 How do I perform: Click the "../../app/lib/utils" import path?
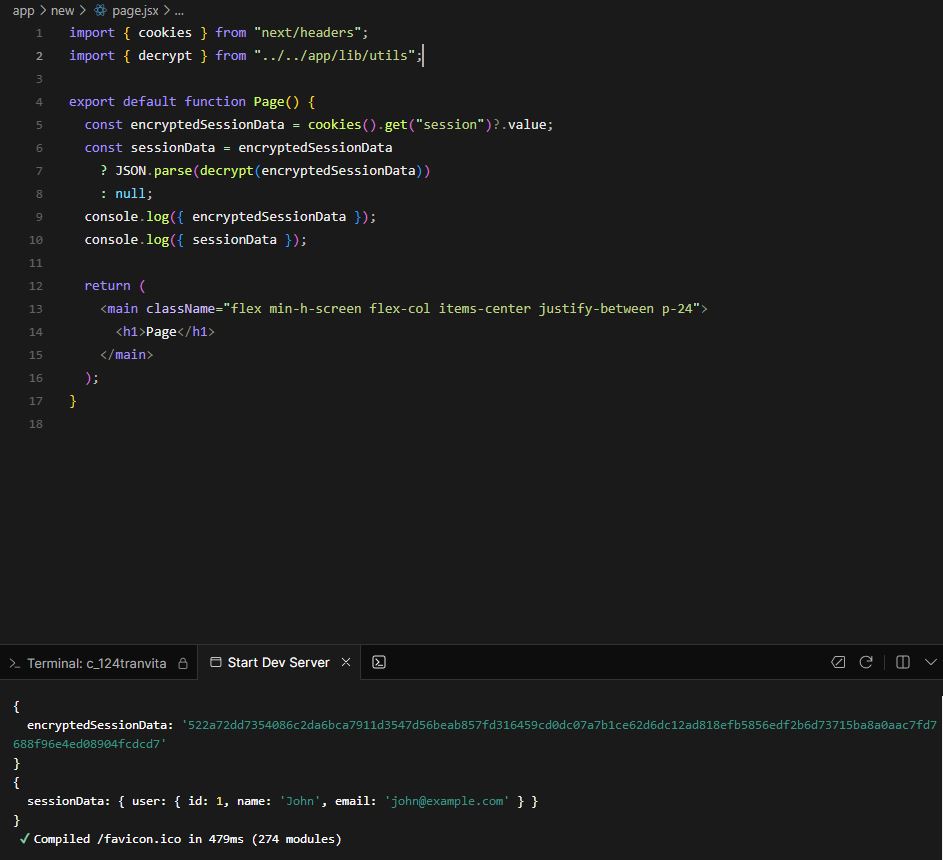point(334,56)
